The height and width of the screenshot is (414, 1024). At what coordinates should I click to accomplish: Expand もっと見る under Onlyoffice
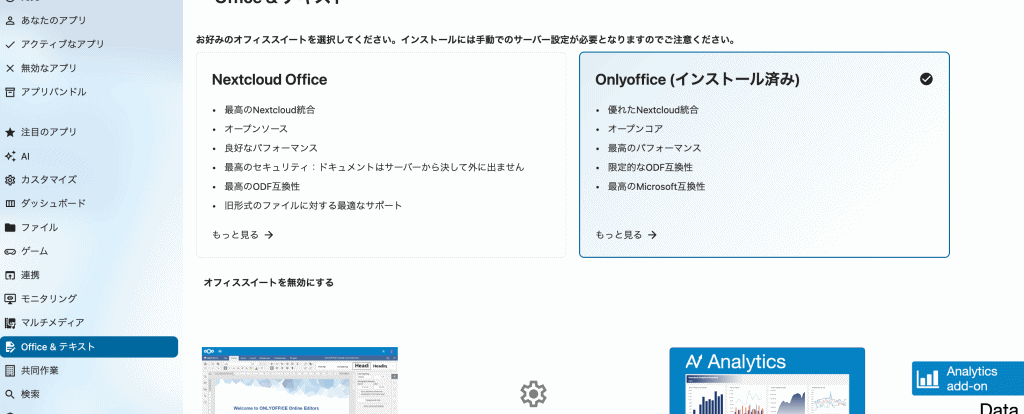coord(626,235)
